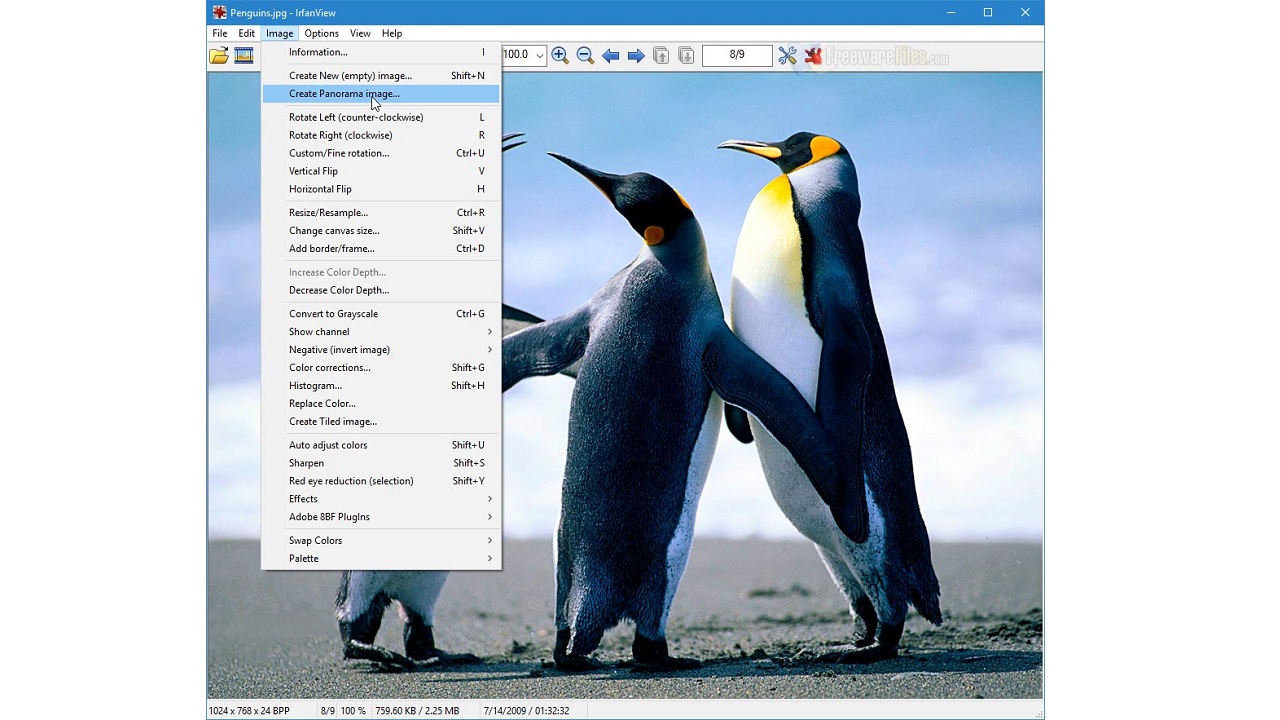Viewport: 1280px width, 720px height.
Task: Zoom out with the minus magnifier icon
Action: click(x=585, y=55)
